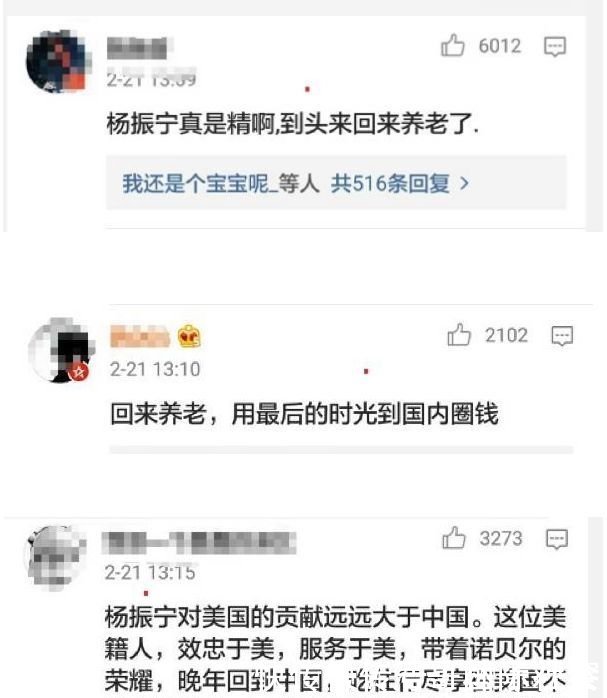
Task: Select the comment text 回来养老，用最后的时光到国内圈钱
Action: click(x=304, y=414)
